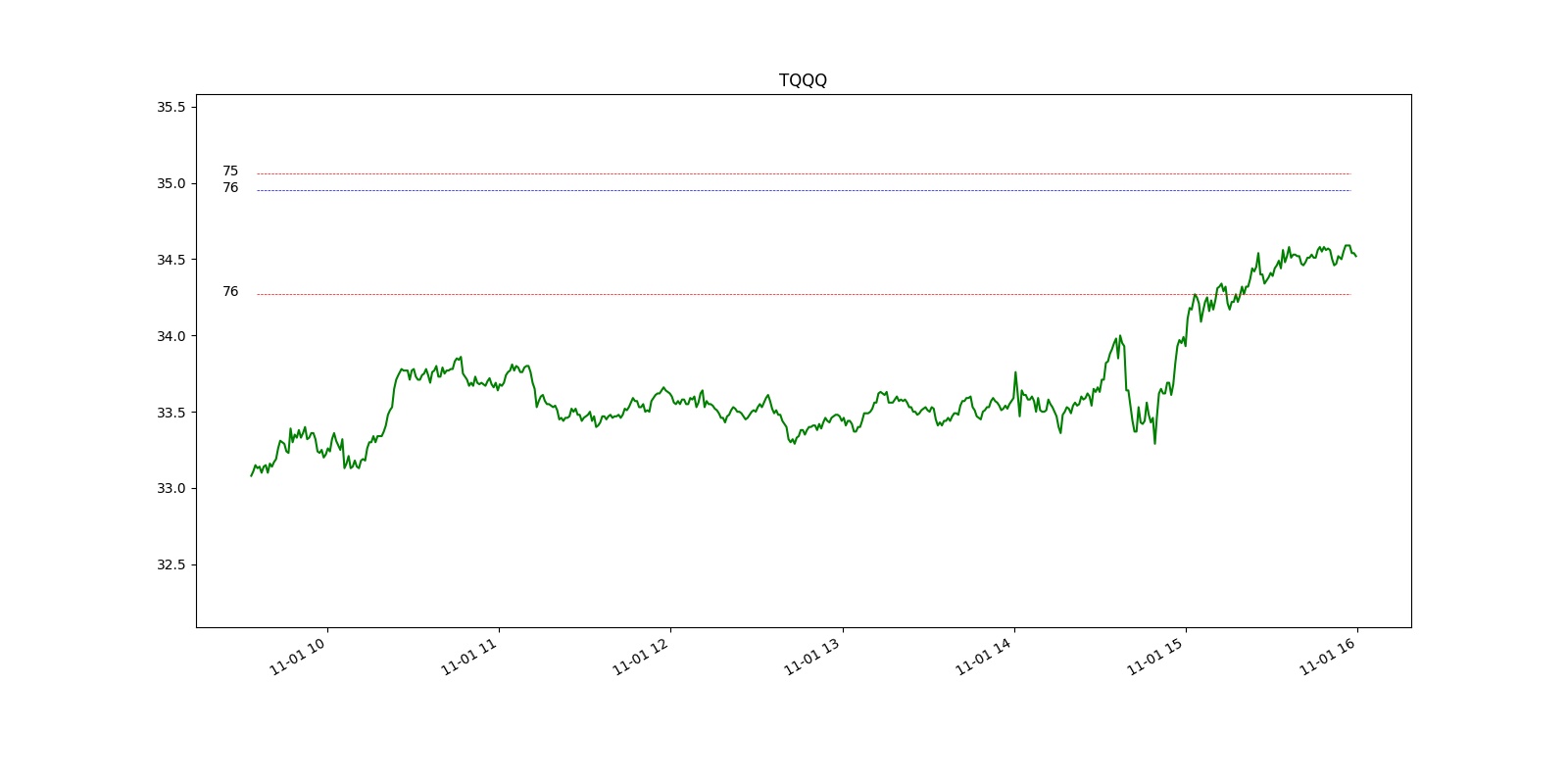Click the TQQQ chart title
Viewport: 1568px width, 784px height.
[x=803, y=80]
